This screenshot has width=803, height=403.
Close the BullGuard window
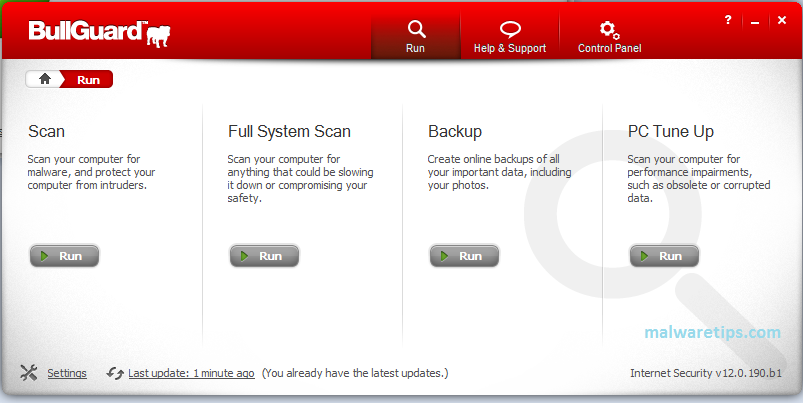781,20
